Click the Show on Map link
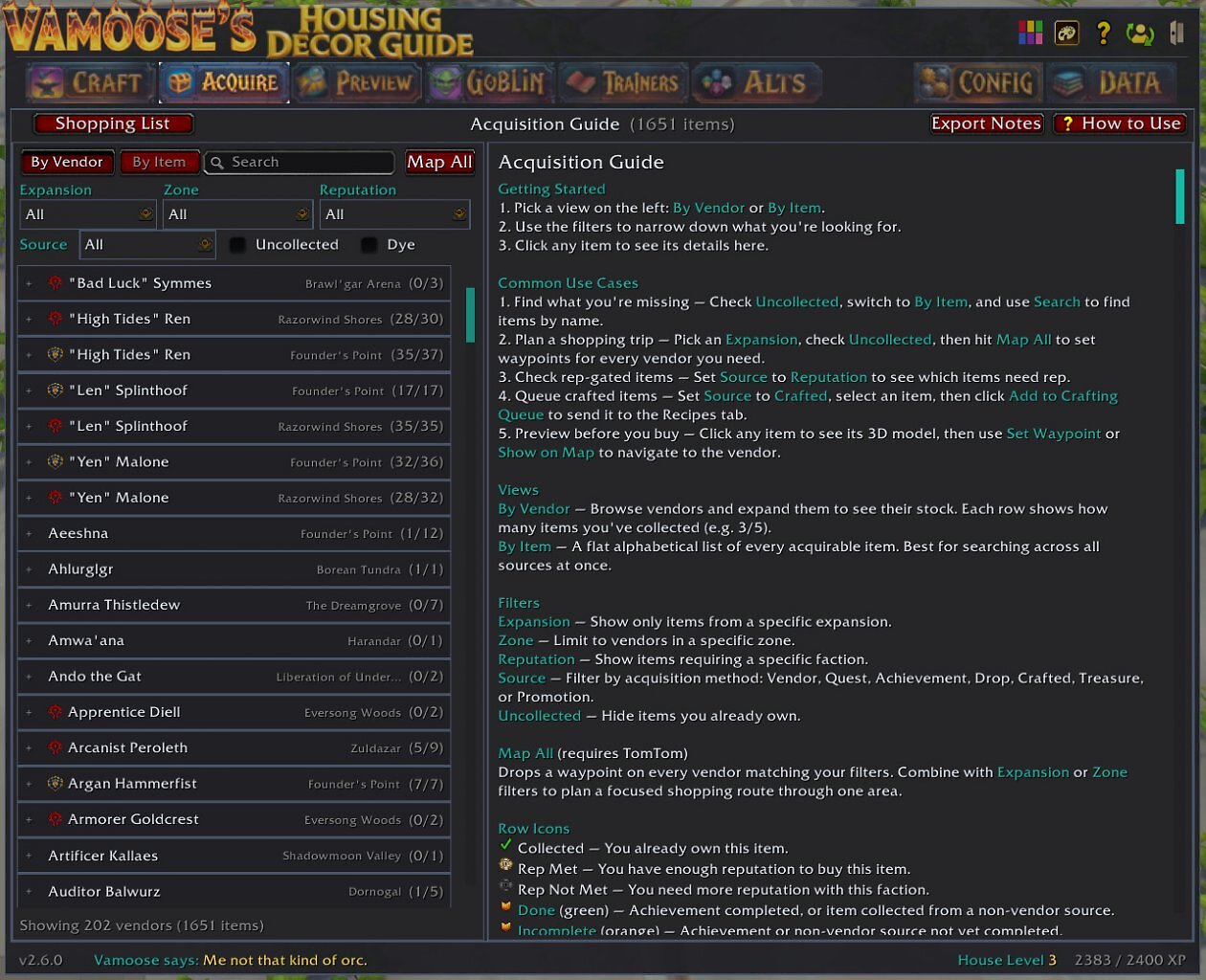Screen dimensions: 1206x980 [x=546, y=453]
